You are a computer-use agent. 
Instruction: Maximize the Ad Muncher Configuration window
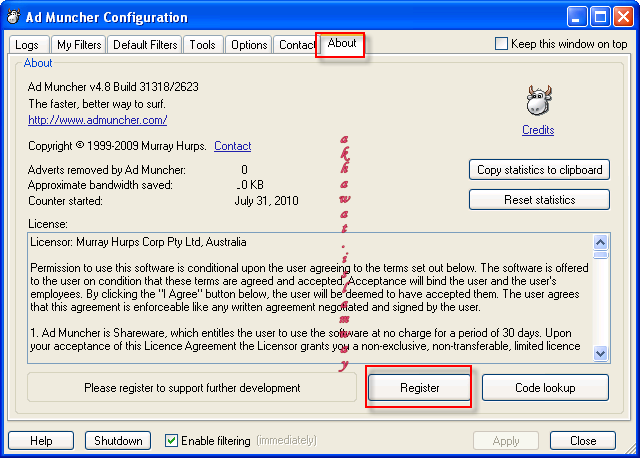point(600,17)
